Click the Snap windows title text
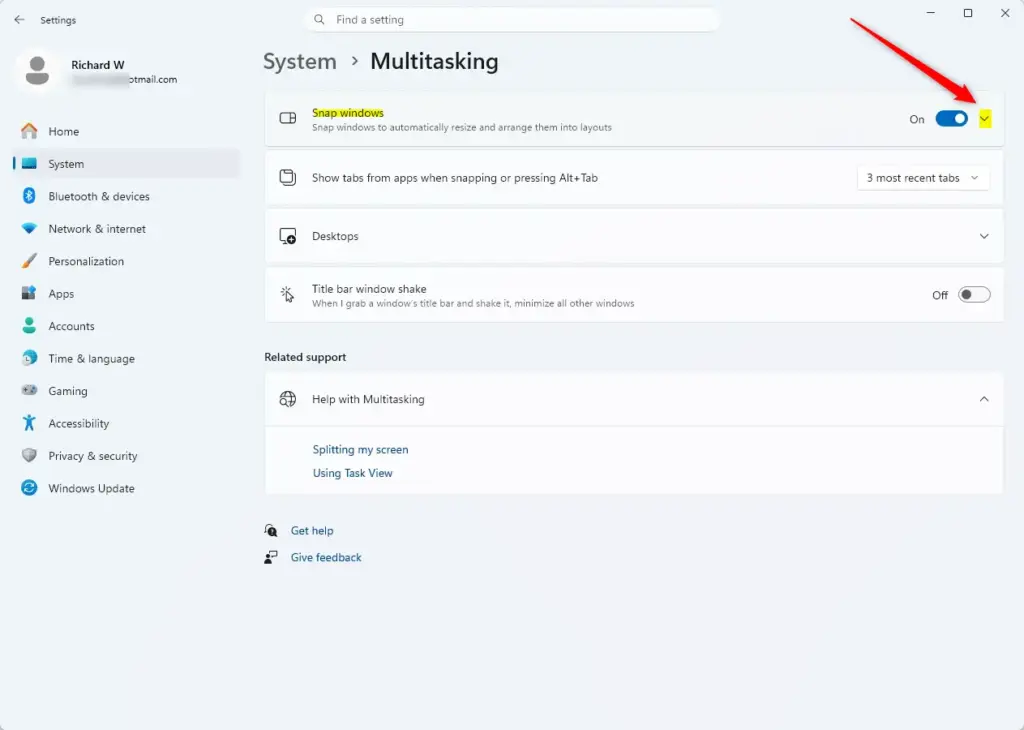The height and width of the screenshot is (730, 1024). pyautogui.click(x=347, y=113)
